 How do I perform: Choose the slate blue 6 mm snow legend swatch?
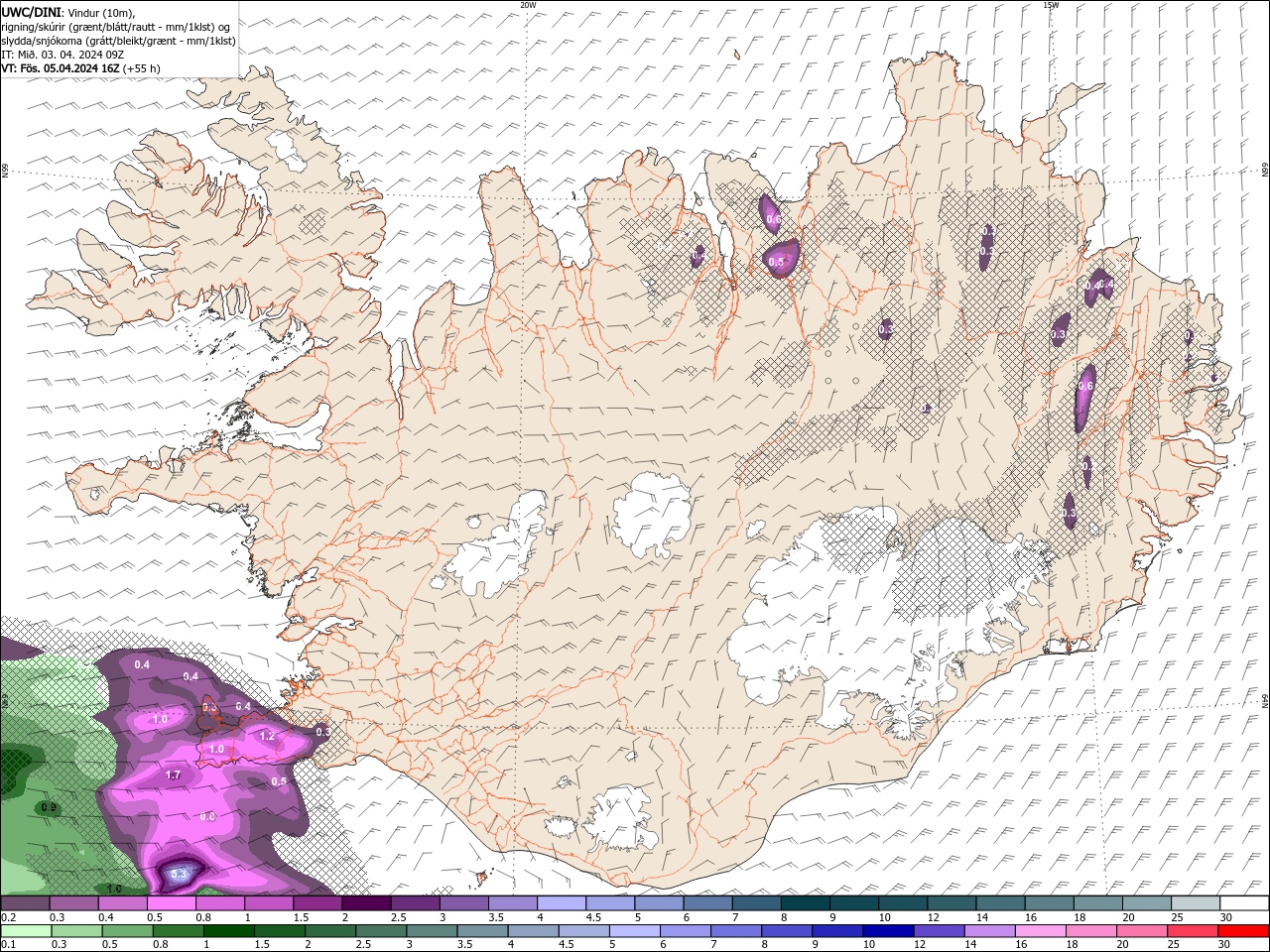click(707, 903)
